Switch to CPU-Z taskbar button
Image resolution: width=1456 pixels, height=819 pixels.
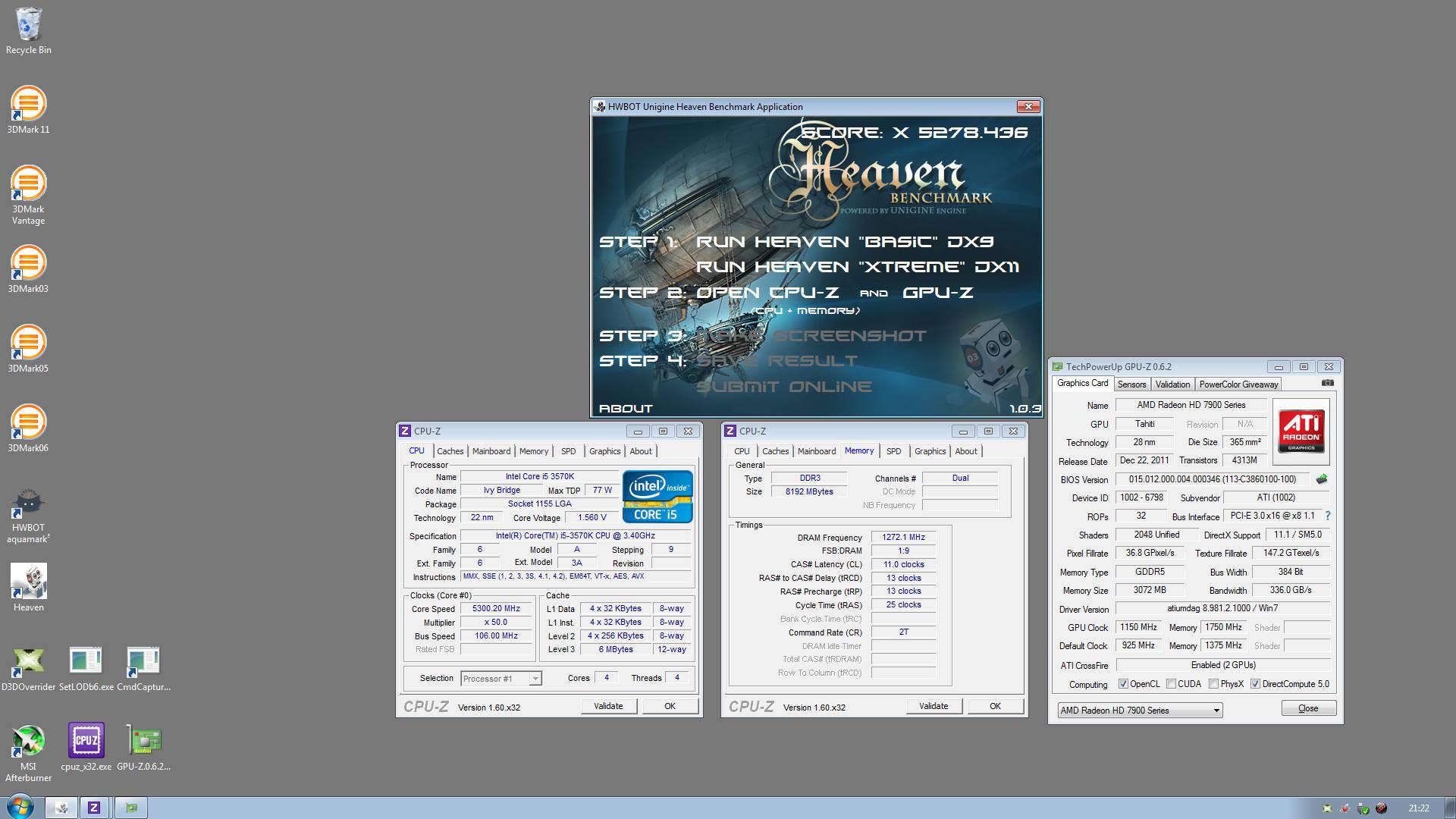(94, 808)
